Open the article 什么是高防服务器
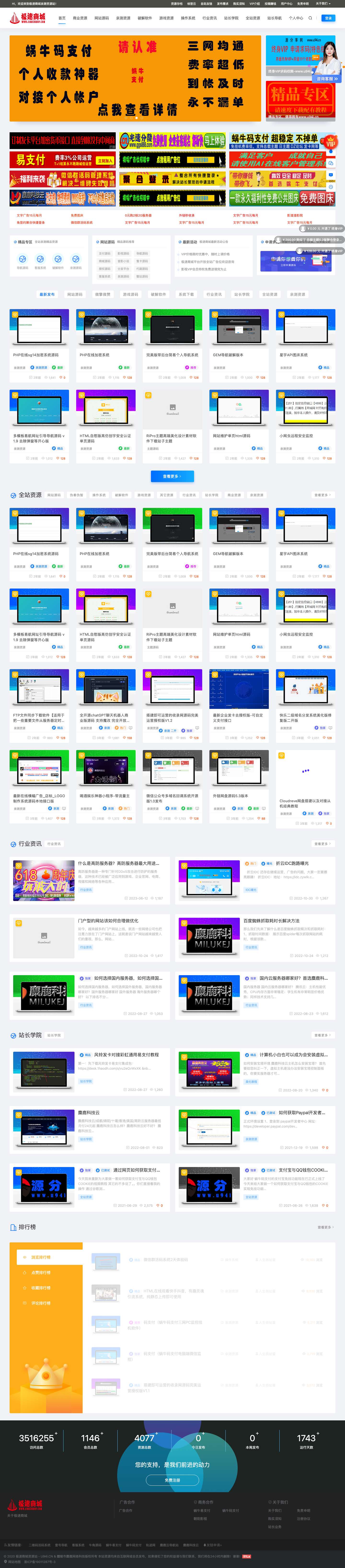 tap(119, 863)
